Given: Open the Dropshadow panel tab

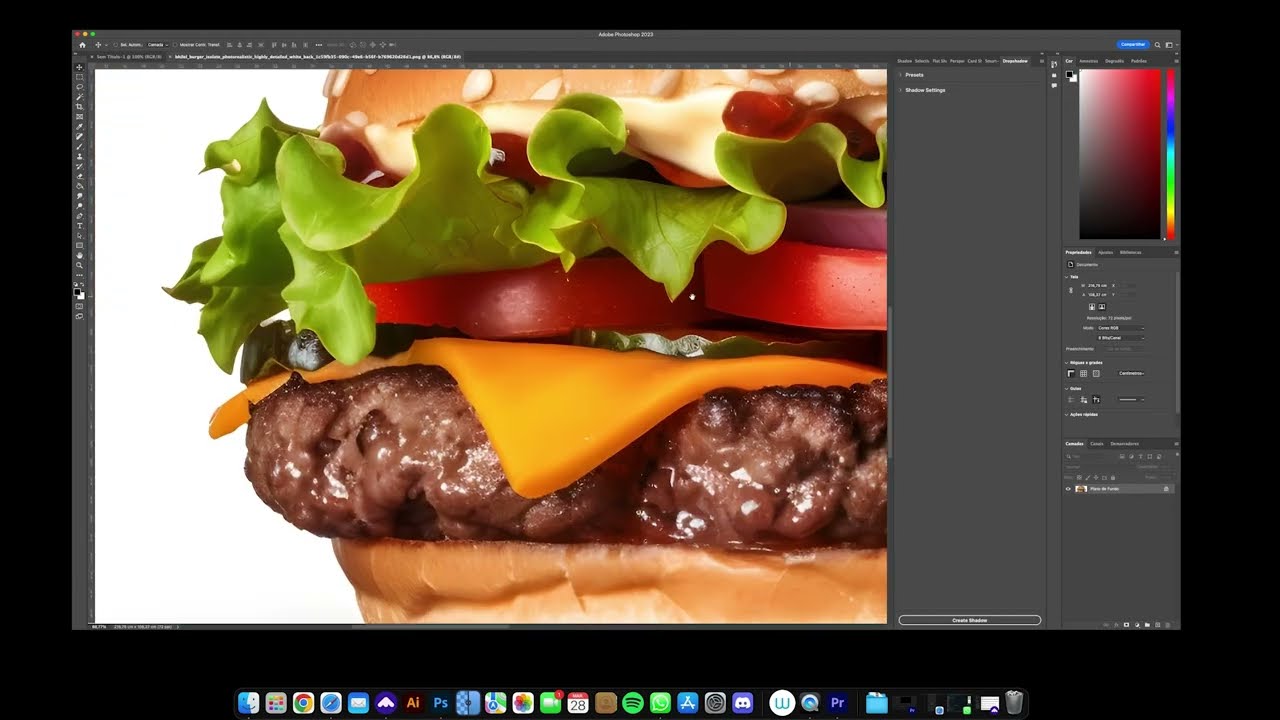Looking at the screenshot, I should click(x=1015, y=61).
